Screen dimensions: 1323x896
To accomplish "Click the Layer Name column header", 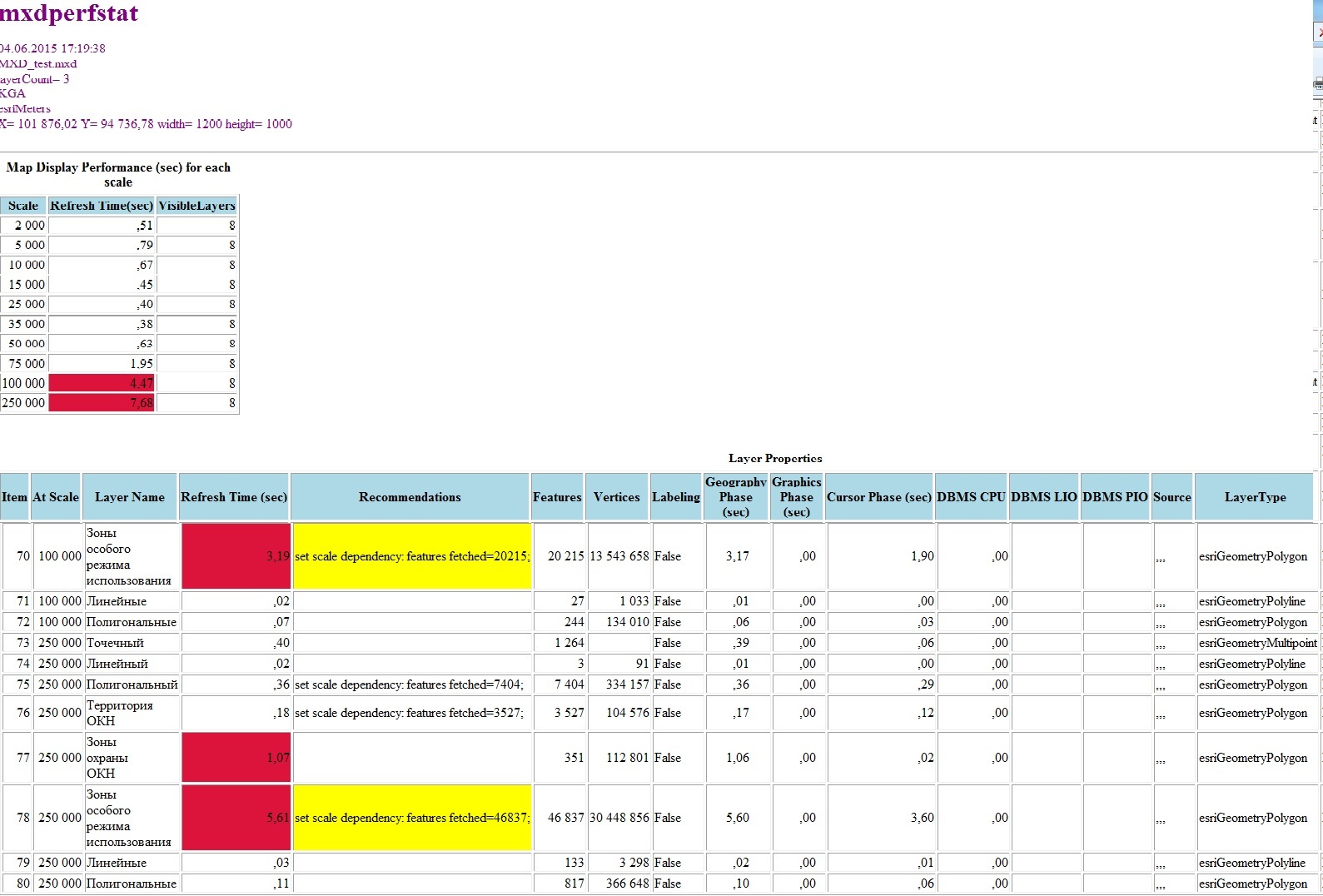I will click(x=129, y=497).
